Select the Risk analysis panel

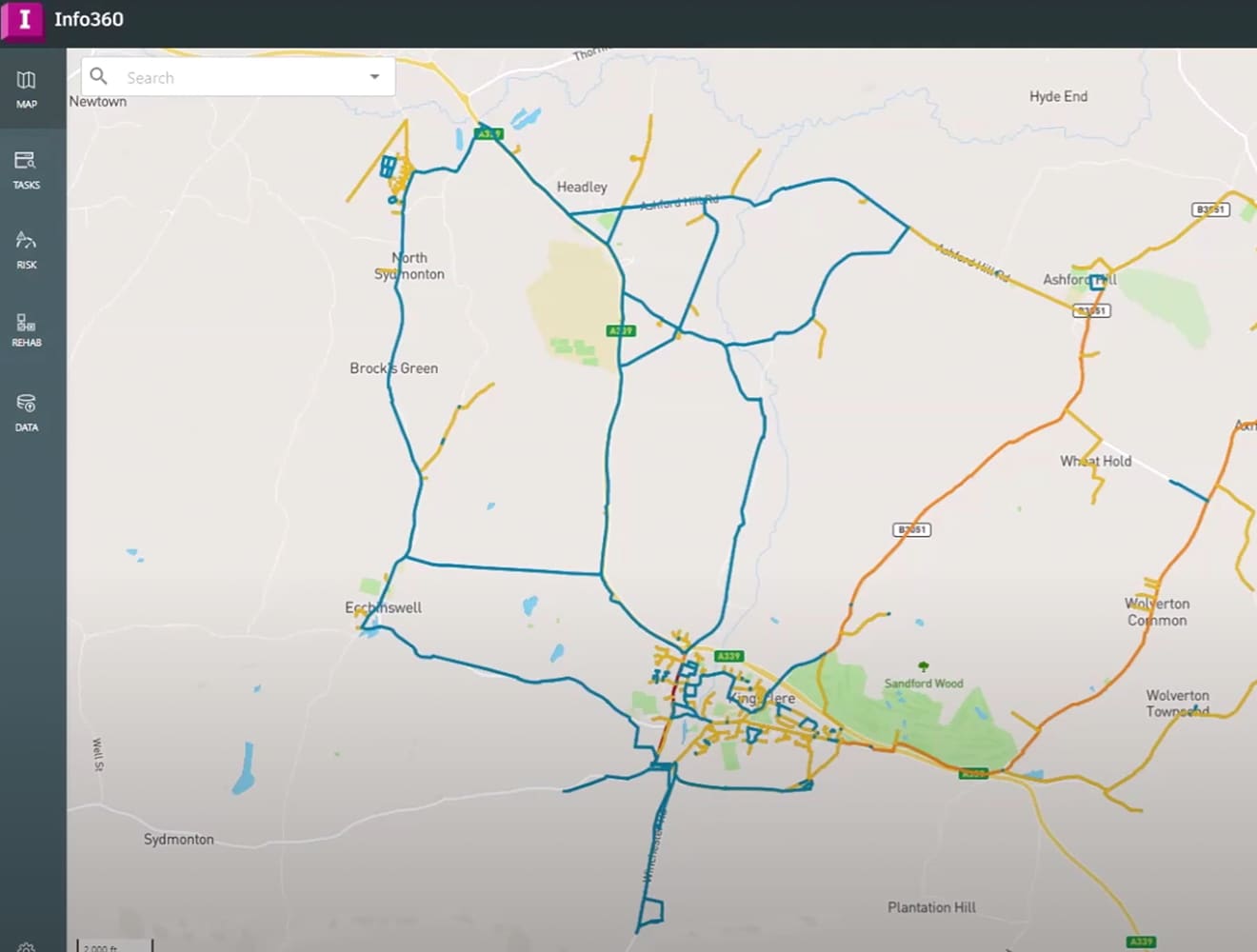(x=25, y=249)
